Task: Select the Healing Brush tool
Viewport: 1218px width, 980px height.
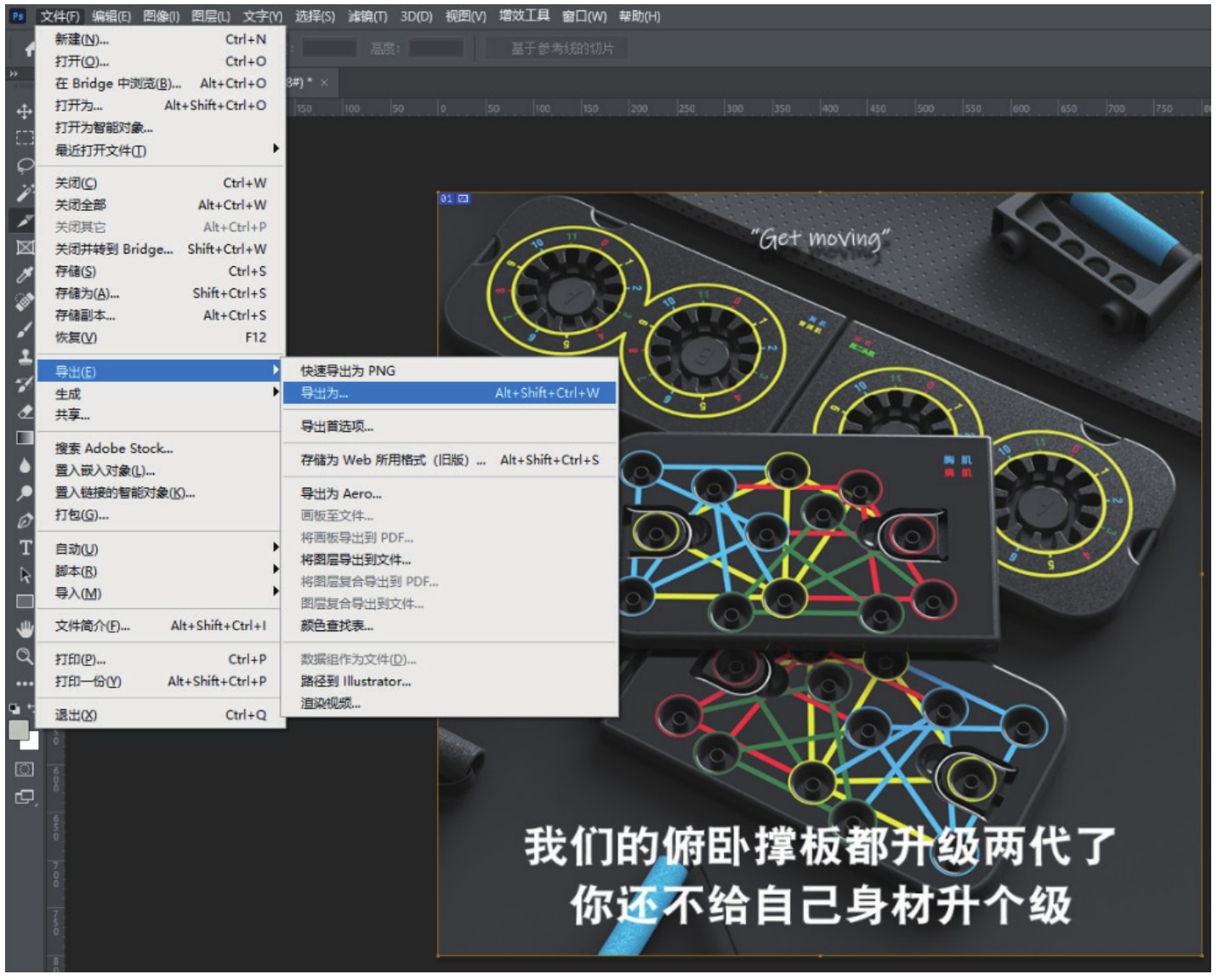Action: (25, 301)
